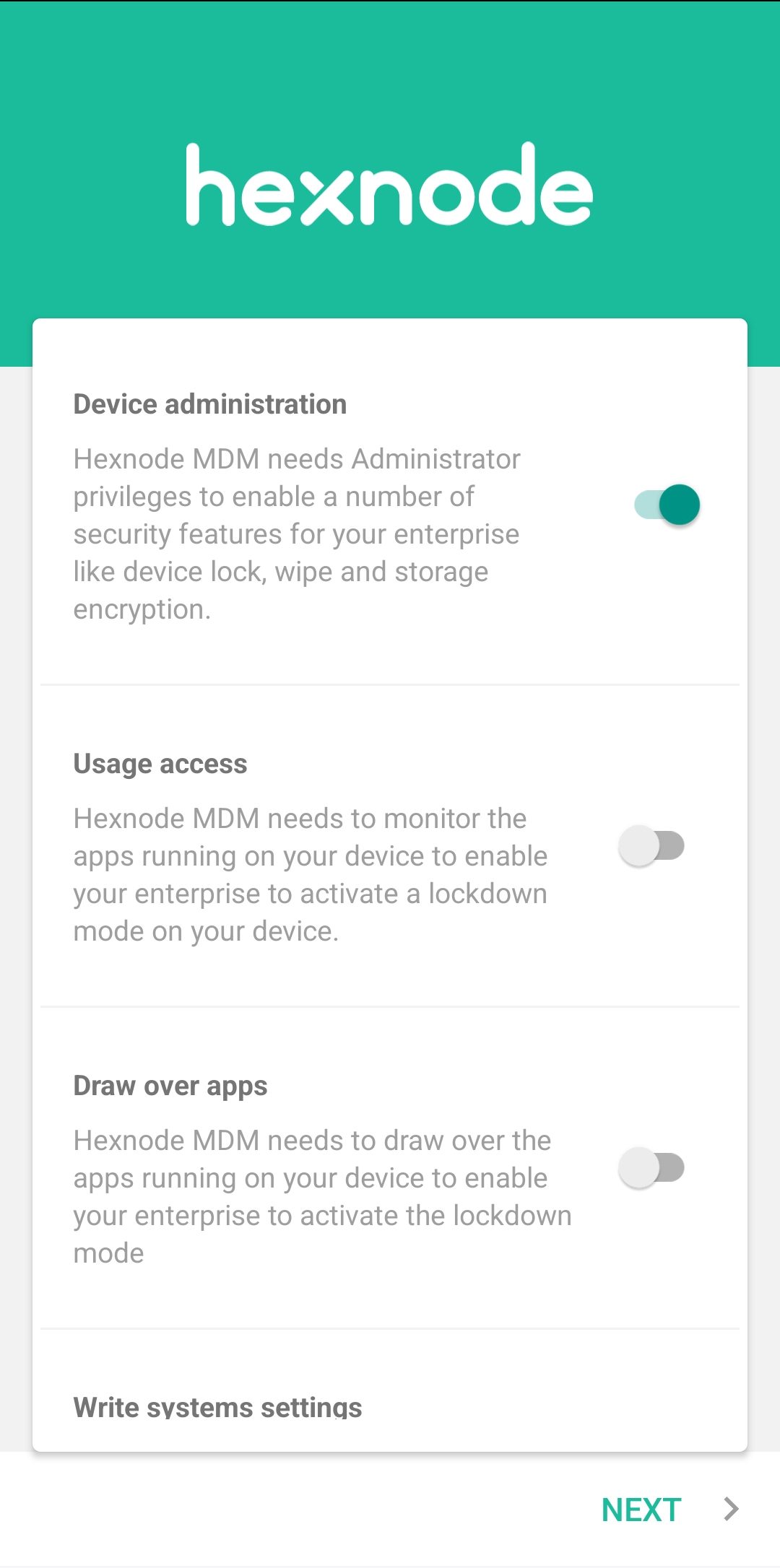This screenshot has height=1568, width=780.
Task: Click the chevron arrow beside NEXT
Action: tap(731, 1509)
